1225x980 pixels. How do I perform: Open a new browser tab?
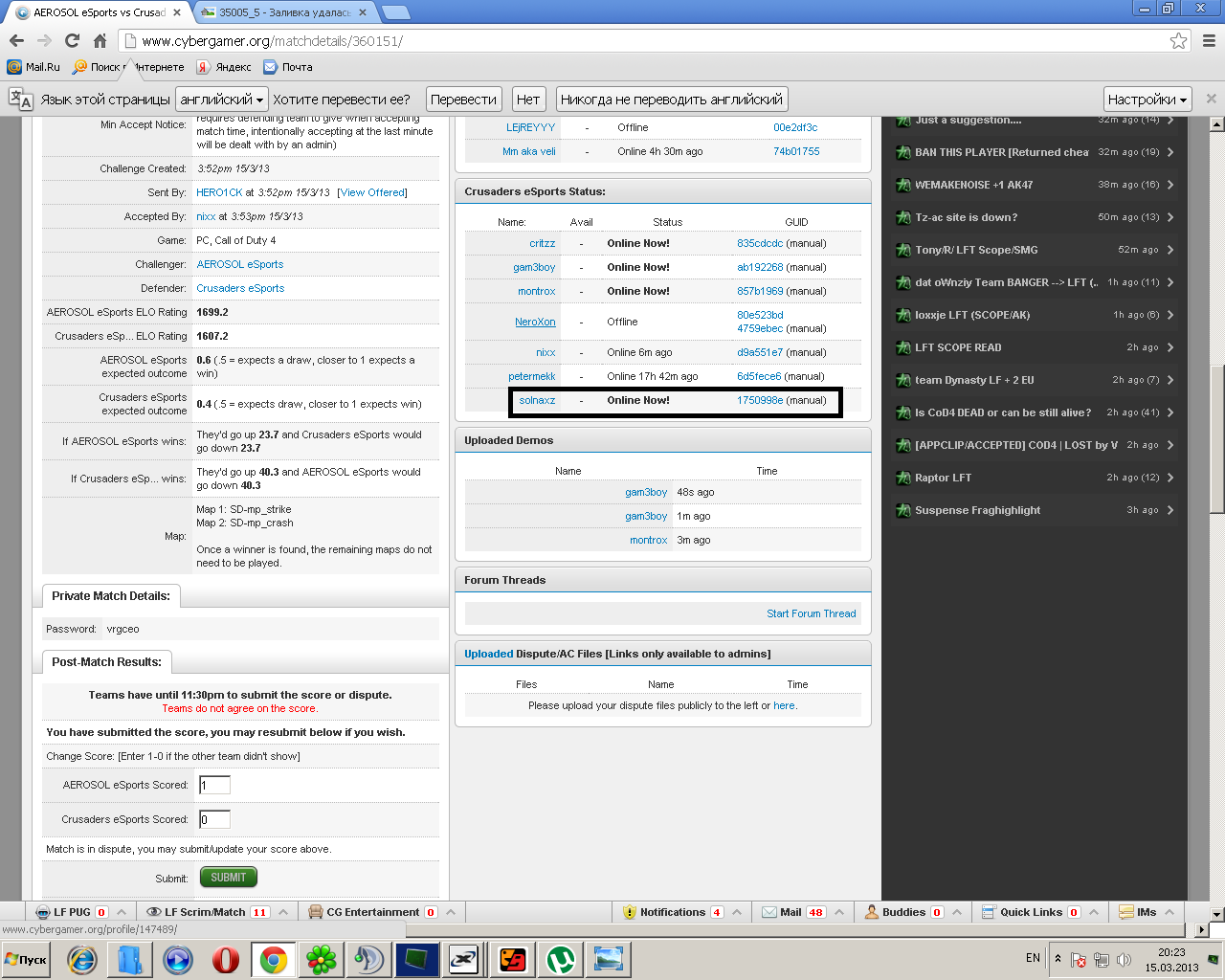tap(395, 12)
